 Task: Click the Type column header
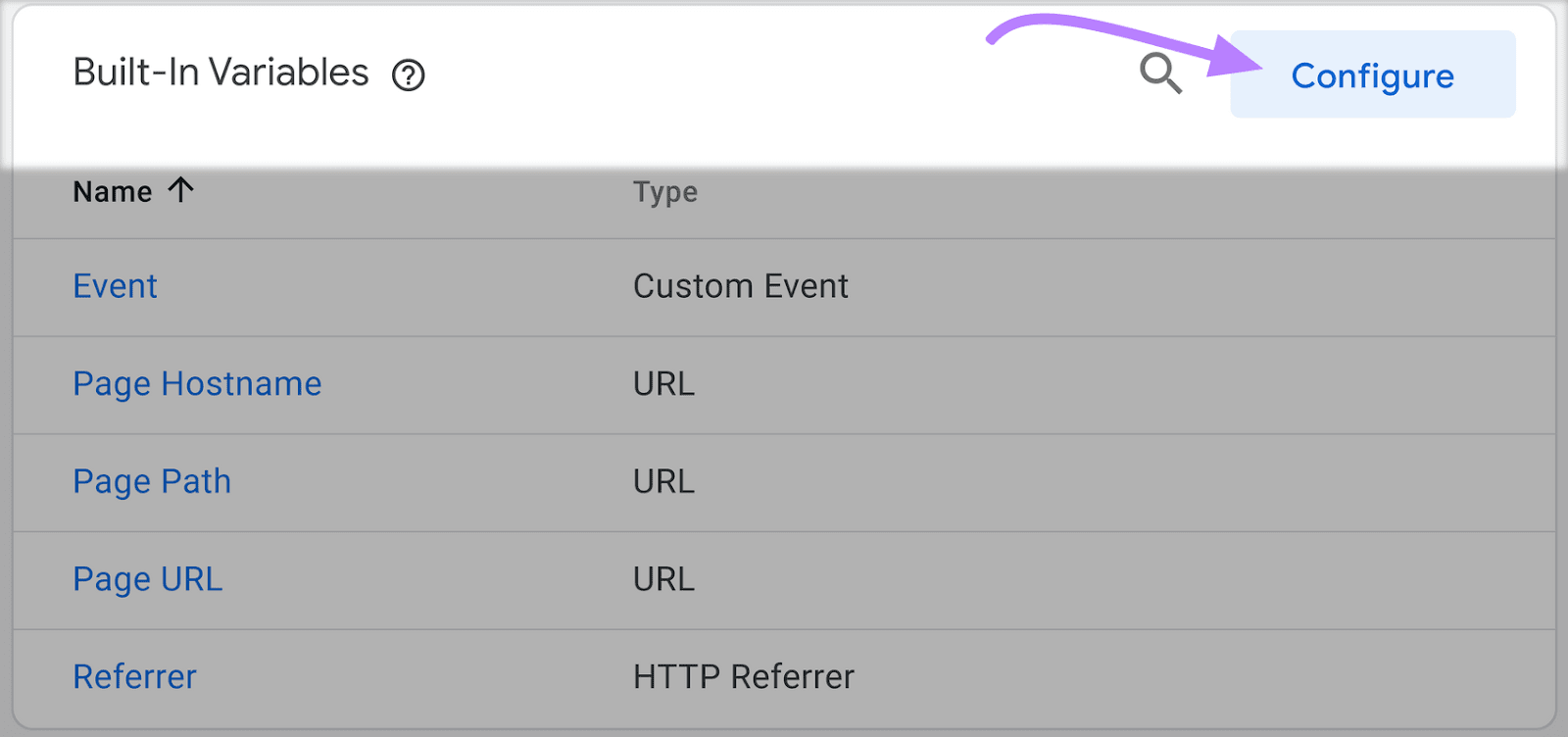[665, 191]
